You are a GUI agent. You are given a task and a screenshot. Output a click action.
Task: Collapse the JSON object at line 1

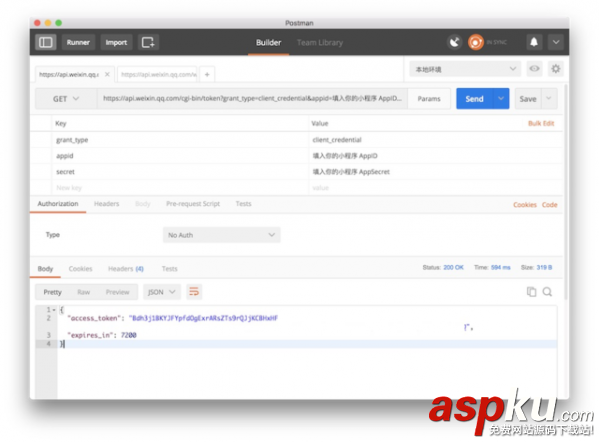click(x=54, y=310)
